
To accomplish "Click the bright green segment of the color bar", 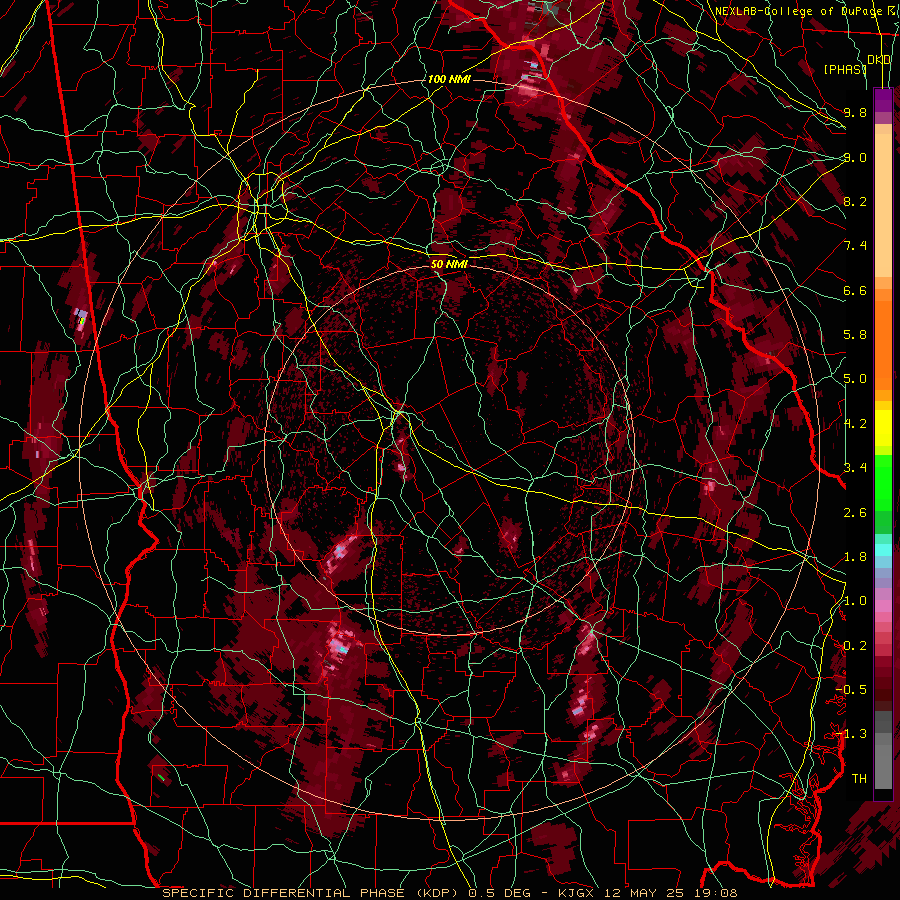I will point(883,482).
